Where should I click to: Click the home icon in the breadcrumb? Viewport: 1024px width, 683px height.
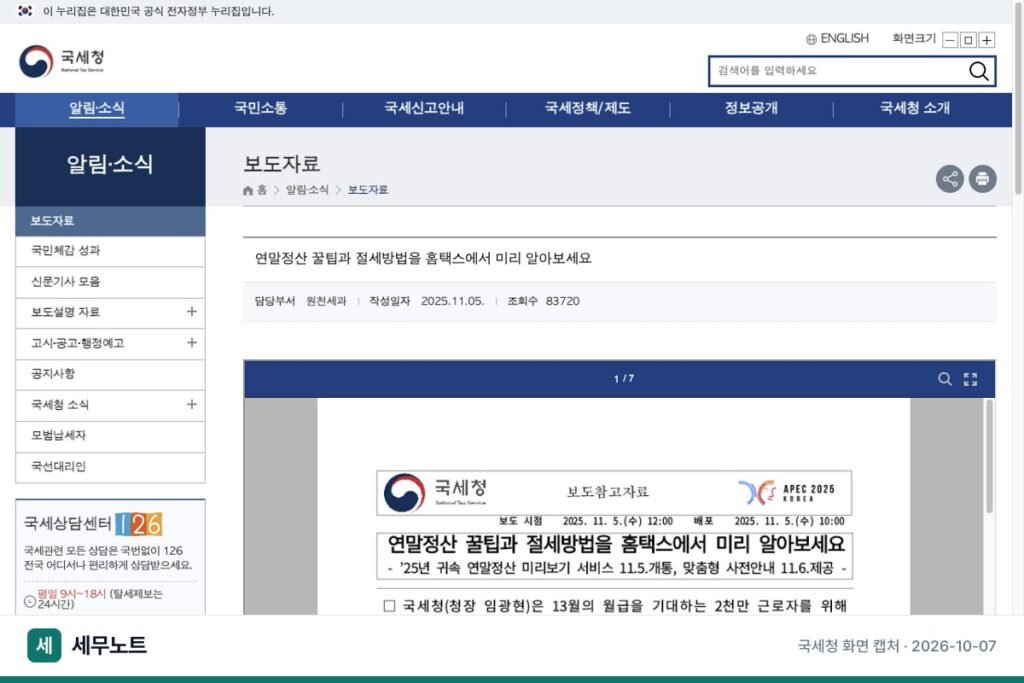click(x=248, y=190)
